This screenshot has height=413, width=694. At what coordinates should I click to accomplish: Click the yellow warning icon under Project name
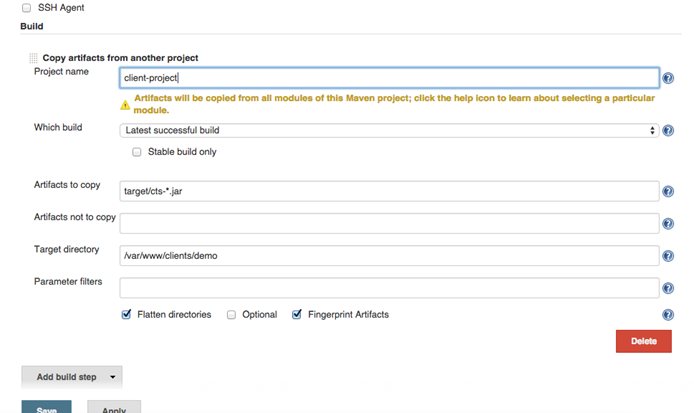pyautogui.click(x=125, y=104)
